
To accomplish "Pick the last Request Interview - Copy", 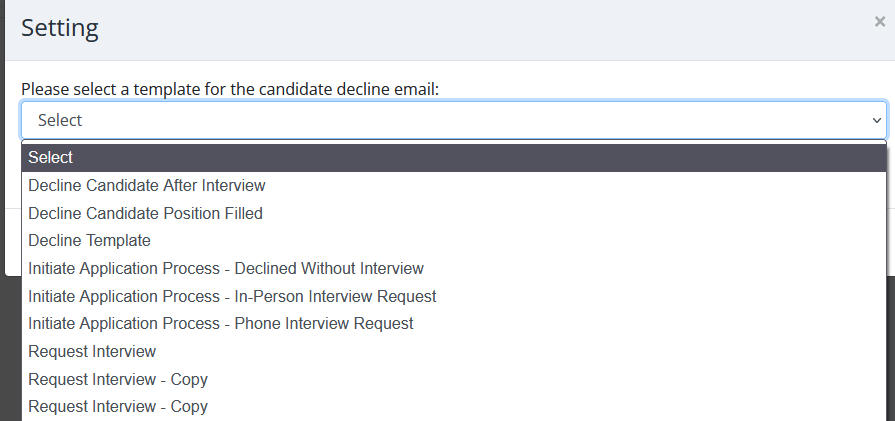I will coord(118,407).
